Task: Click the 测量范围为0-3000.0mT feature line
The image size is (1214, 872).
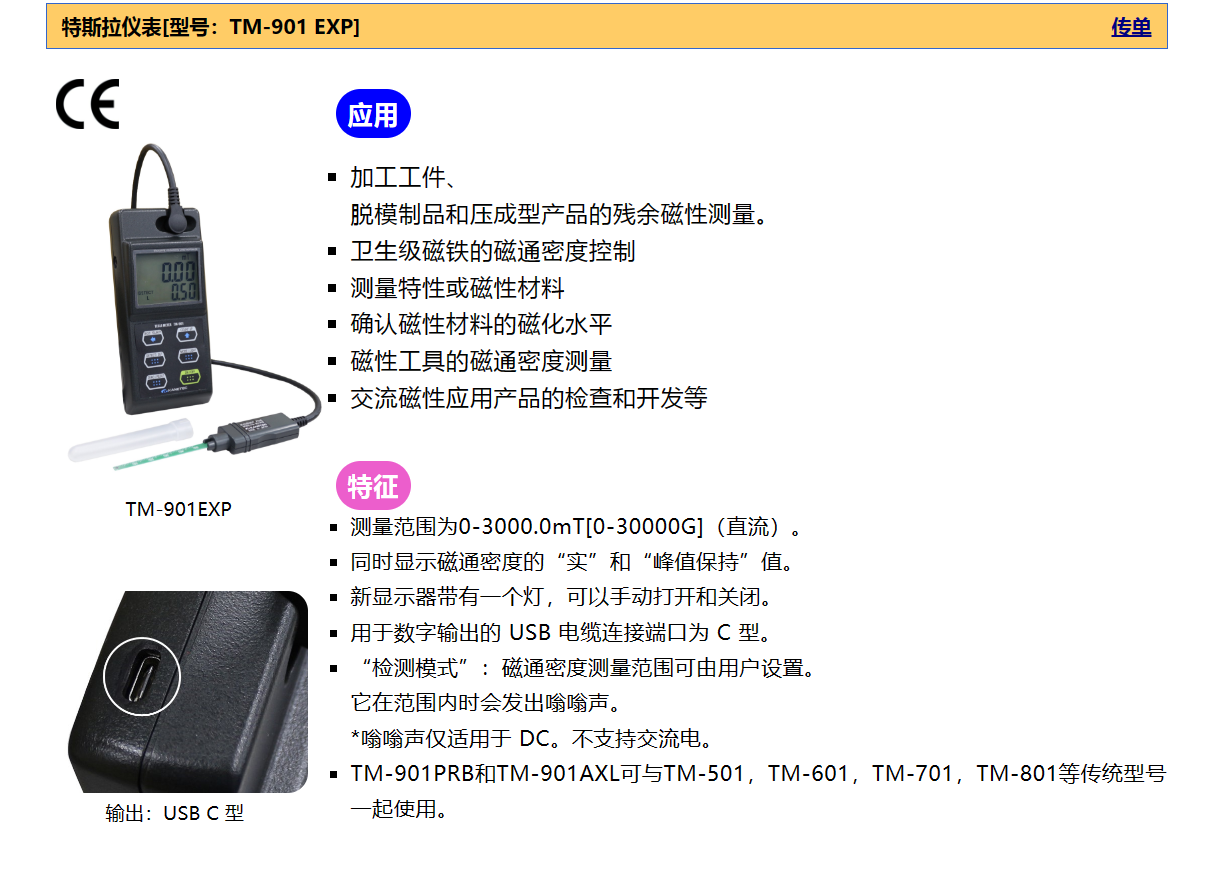Action: (x=576, y=527)
